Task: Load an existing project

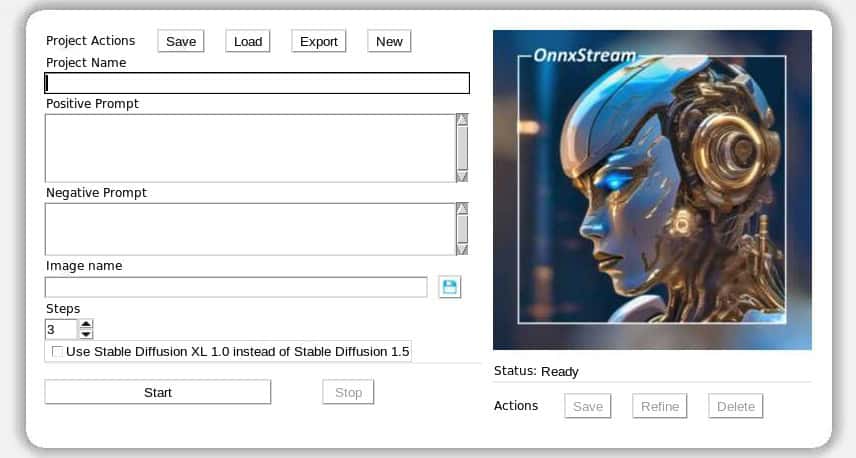Action: click(248, 41)
